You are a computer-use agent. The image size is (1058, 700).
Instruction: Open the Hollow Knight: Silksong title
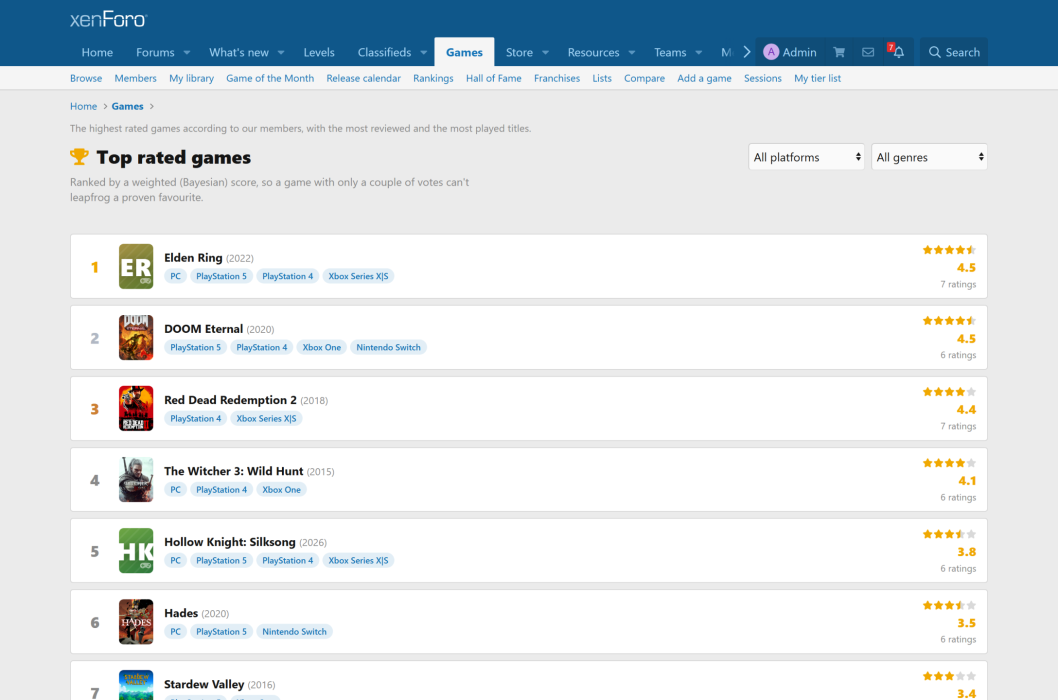[229, 541]
